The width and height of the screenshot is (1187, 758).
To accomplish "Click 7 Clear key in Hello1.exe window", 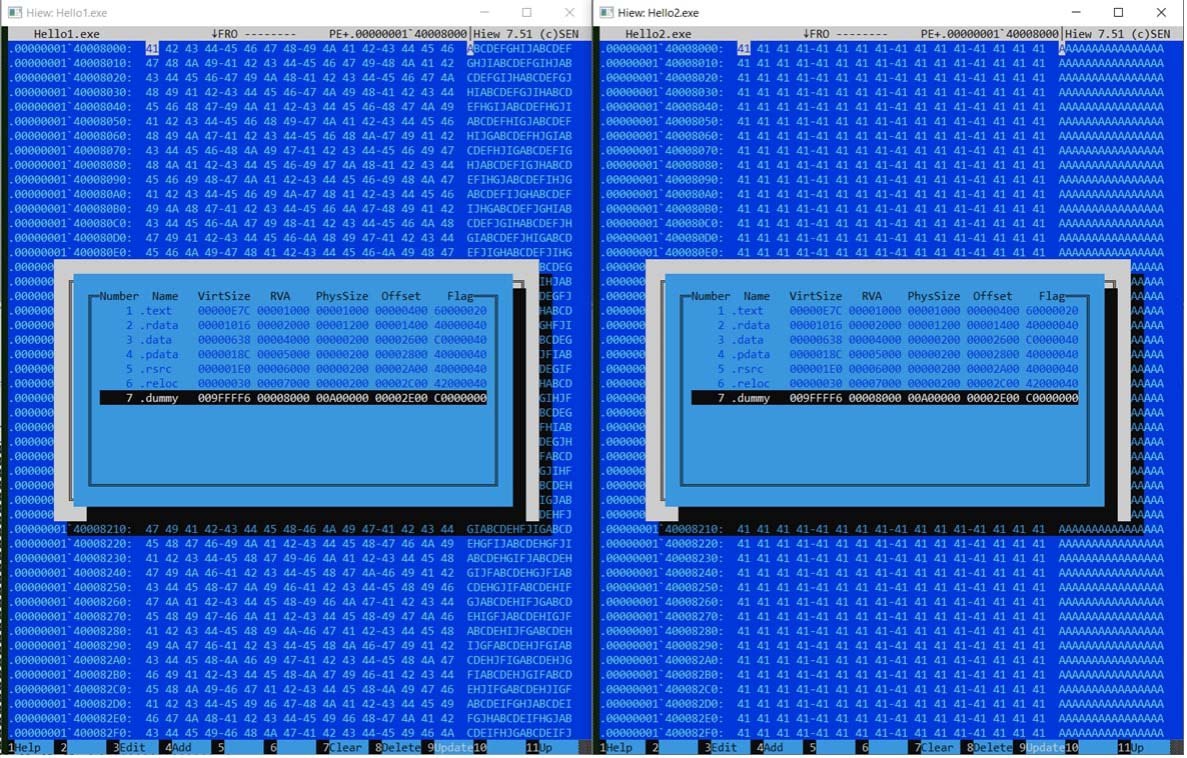I will point(342,747).
